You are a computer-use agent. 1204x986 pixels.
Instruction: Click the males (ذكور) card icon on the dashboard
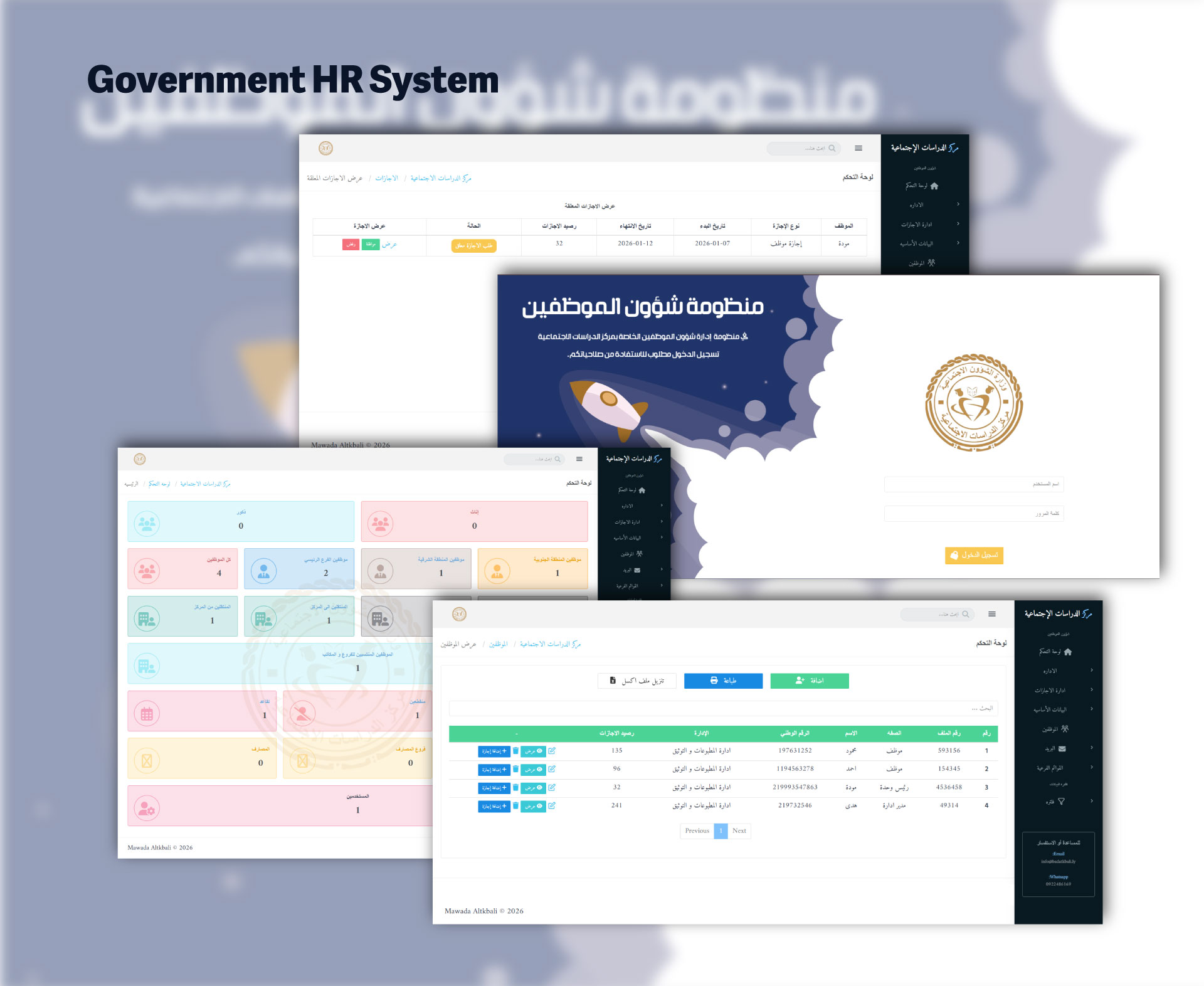pos(147,523)
